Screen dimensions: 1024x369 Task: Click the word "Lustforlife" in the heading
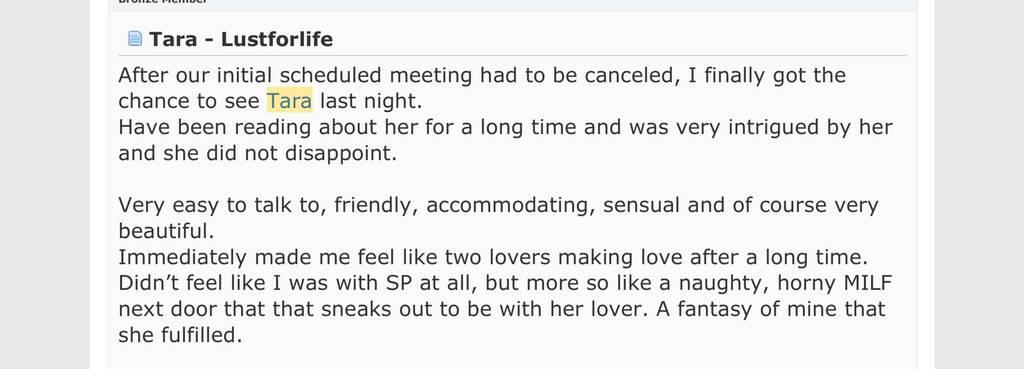click(277, 39)
